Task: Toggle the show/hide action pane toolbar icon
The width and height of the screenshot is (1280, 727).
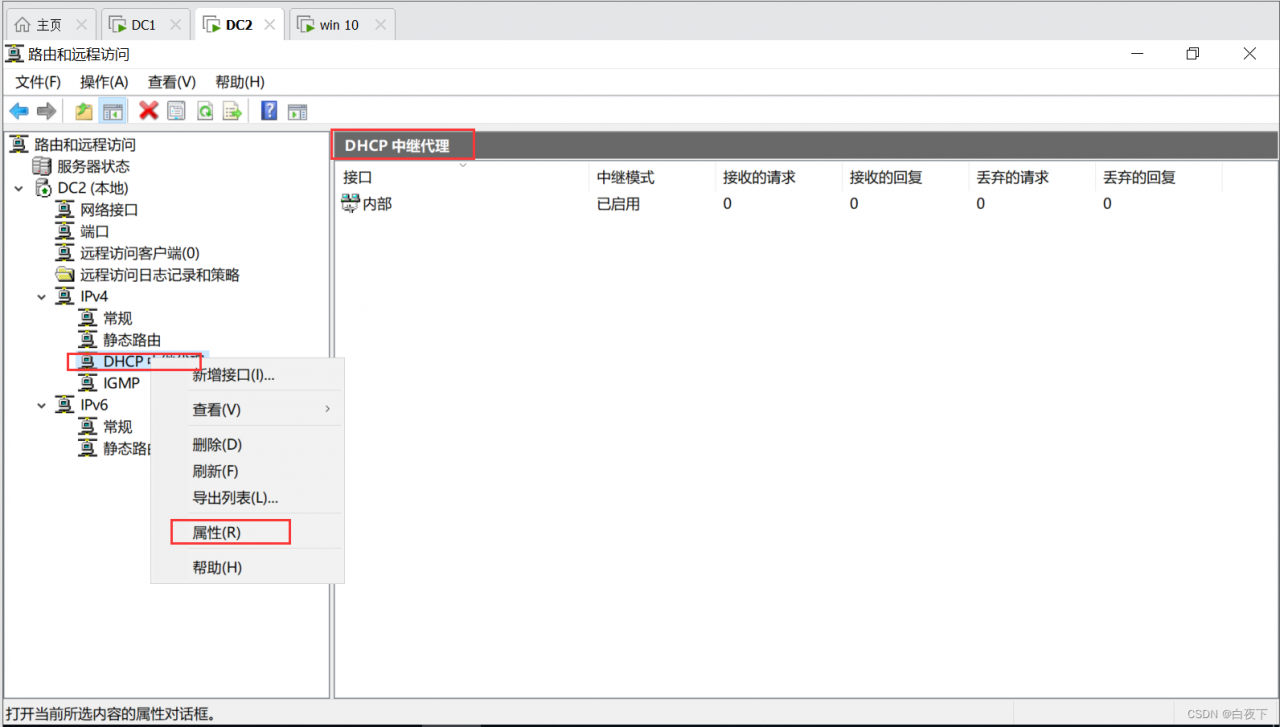Action: click(297, 111)
